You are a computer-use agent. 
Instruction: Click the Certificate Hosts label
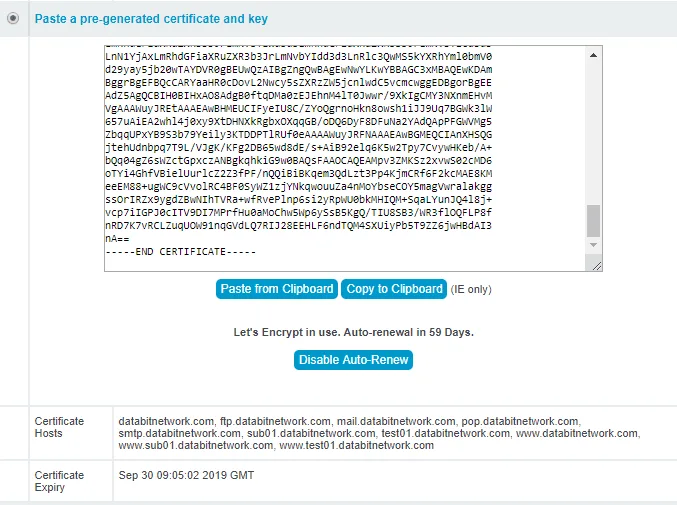[x=60, y=427]
